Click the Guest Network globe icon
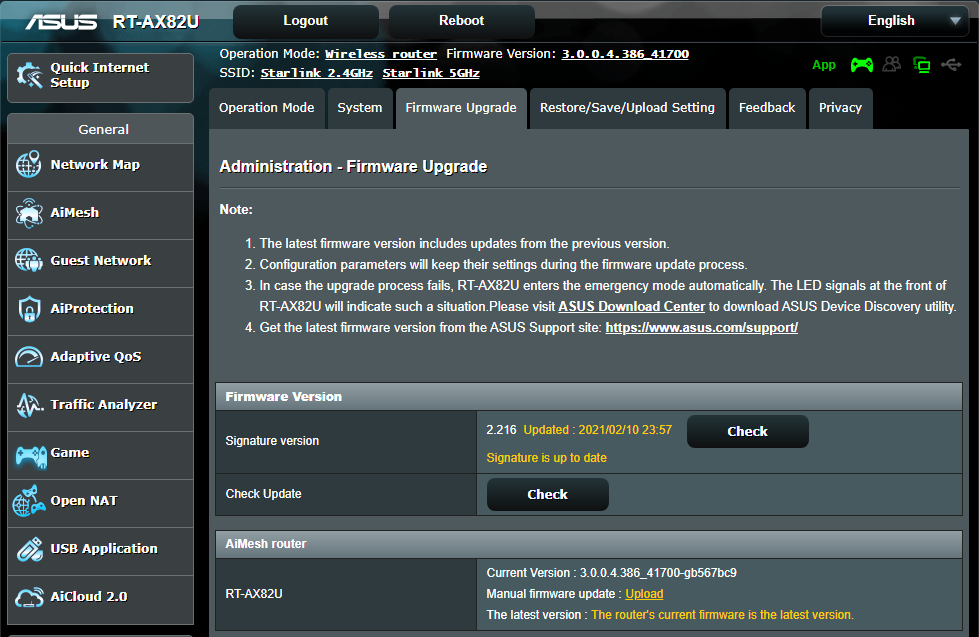Image resolution: width=979 pixels, height=637 pixels. click(x=29, y=260)
